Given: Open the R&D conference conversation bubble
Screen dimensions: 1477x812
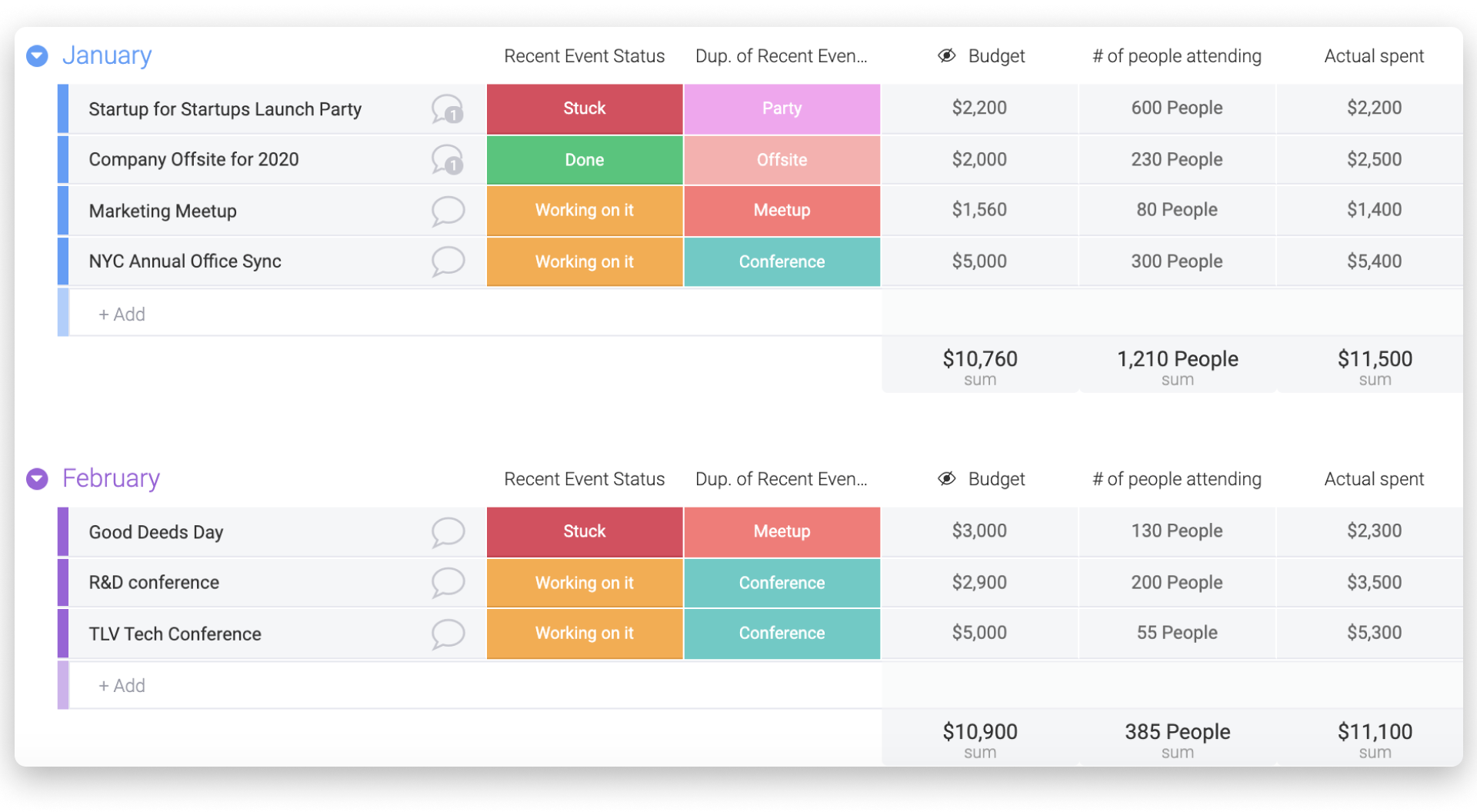Looking at the screenshot, I should tap(448, 583).
